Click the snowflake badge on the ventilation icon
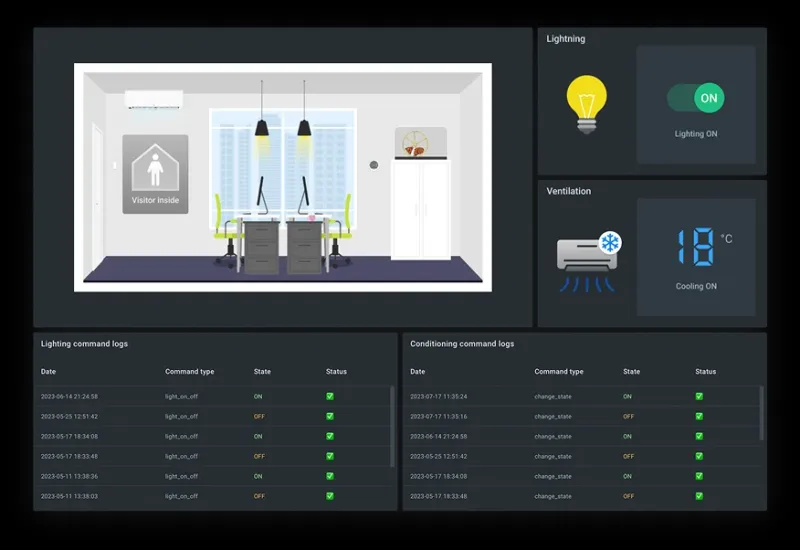 pos(610,243)
